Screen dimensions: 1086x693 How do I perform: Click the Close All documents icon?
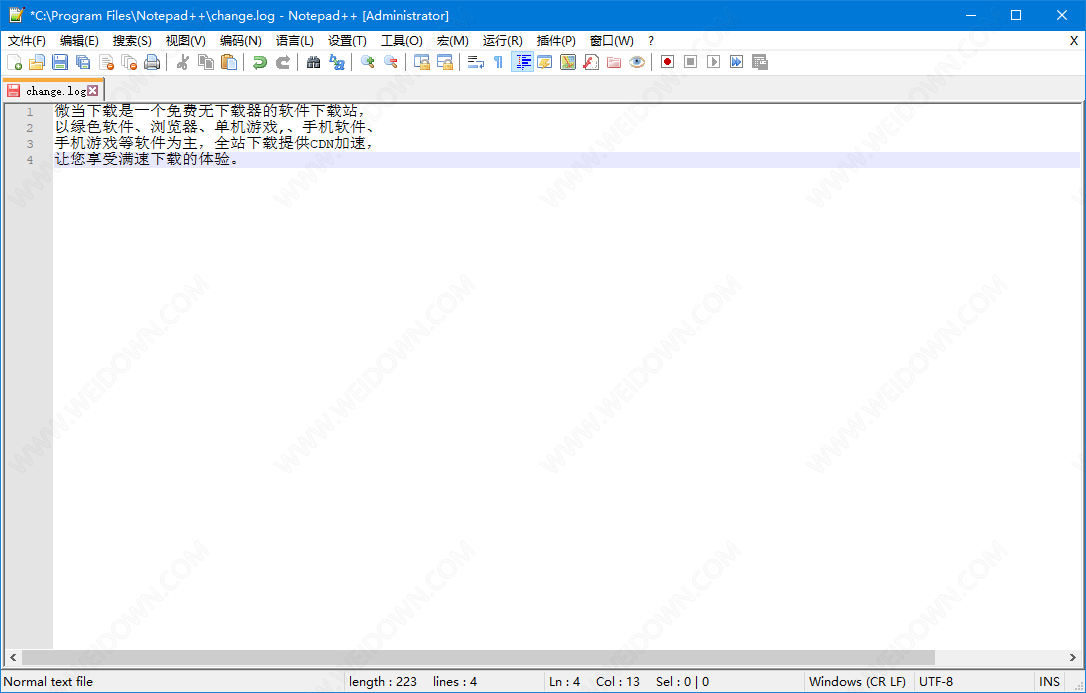[129, 62]
